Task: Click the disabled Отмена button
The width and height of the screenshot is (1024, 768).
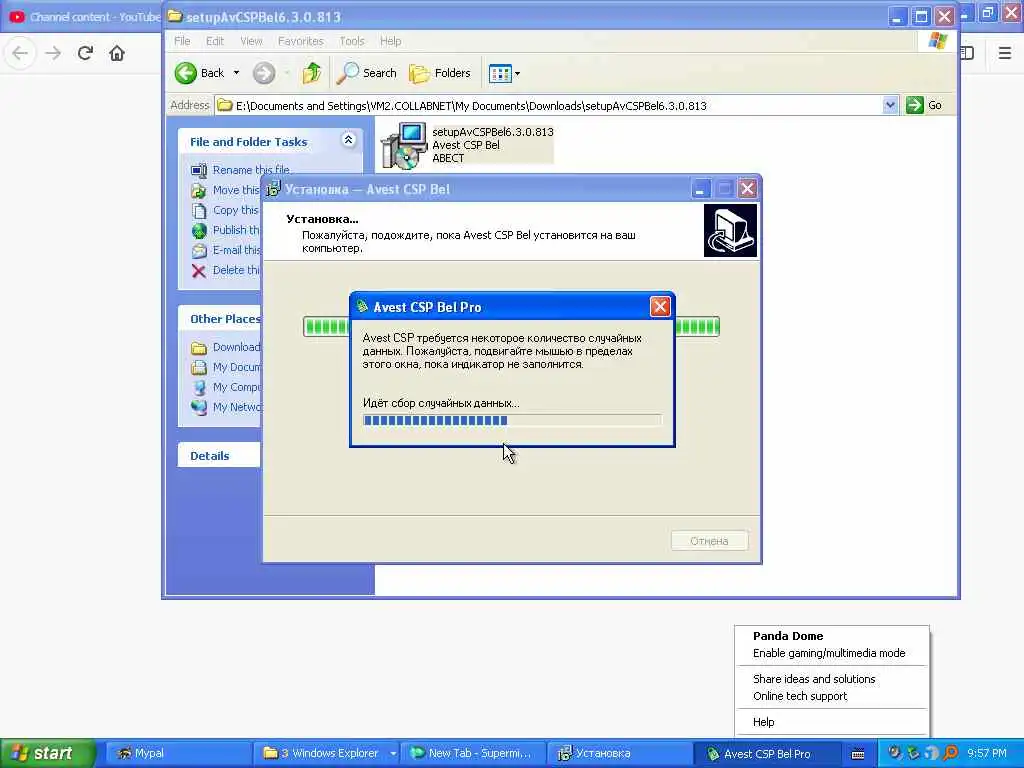Action: pyautogui.click(x=709, y=541)
